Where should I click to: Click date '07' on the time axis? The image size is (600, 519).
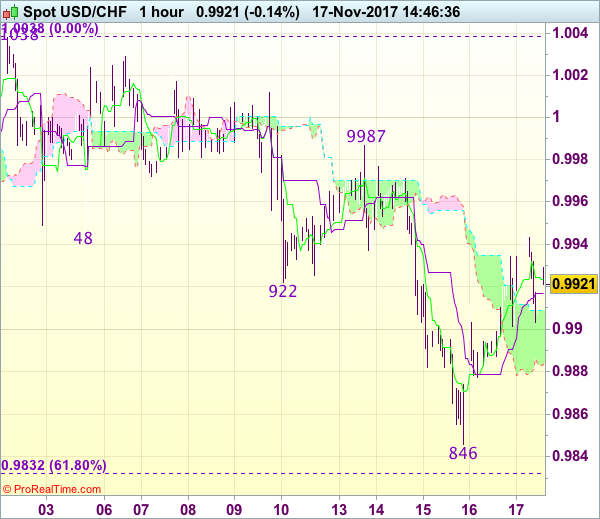[x=141, y=509]
